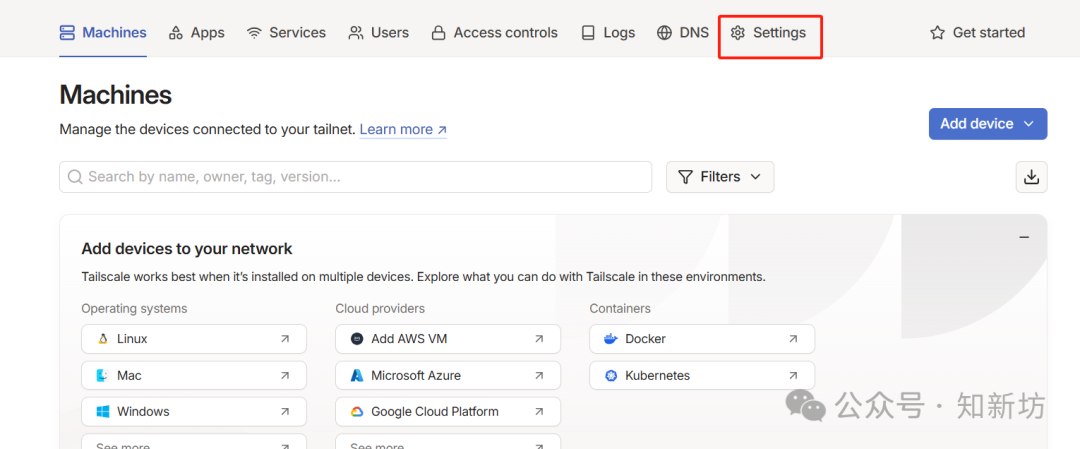
Task: Click the Get started button
Action: pos(977,33)
